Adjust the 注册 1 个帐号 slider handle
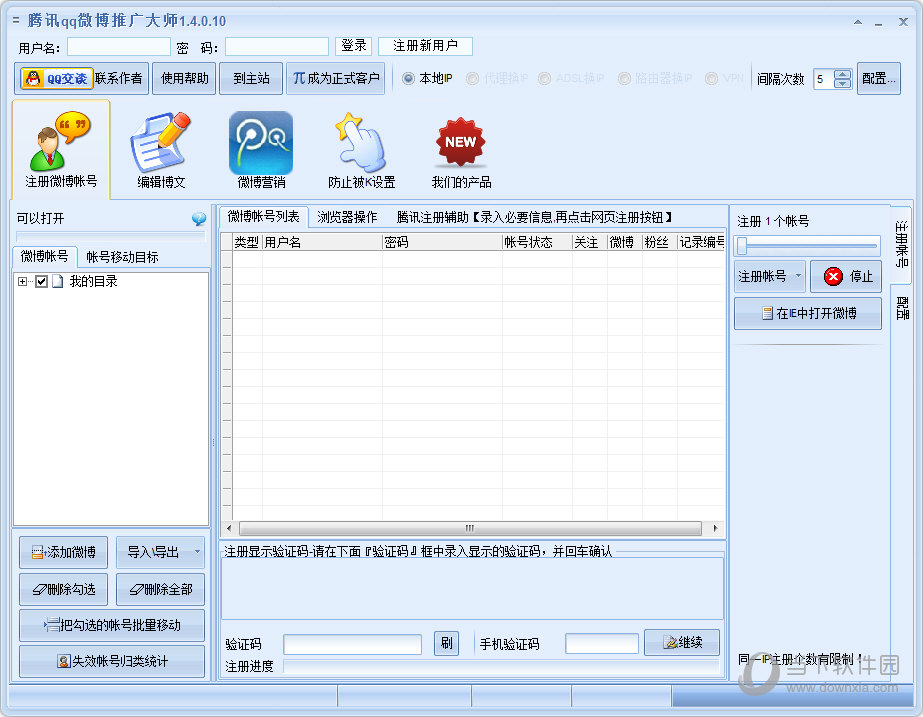The width and height of the screenshot is (923, 717). (x=742, y=245)
